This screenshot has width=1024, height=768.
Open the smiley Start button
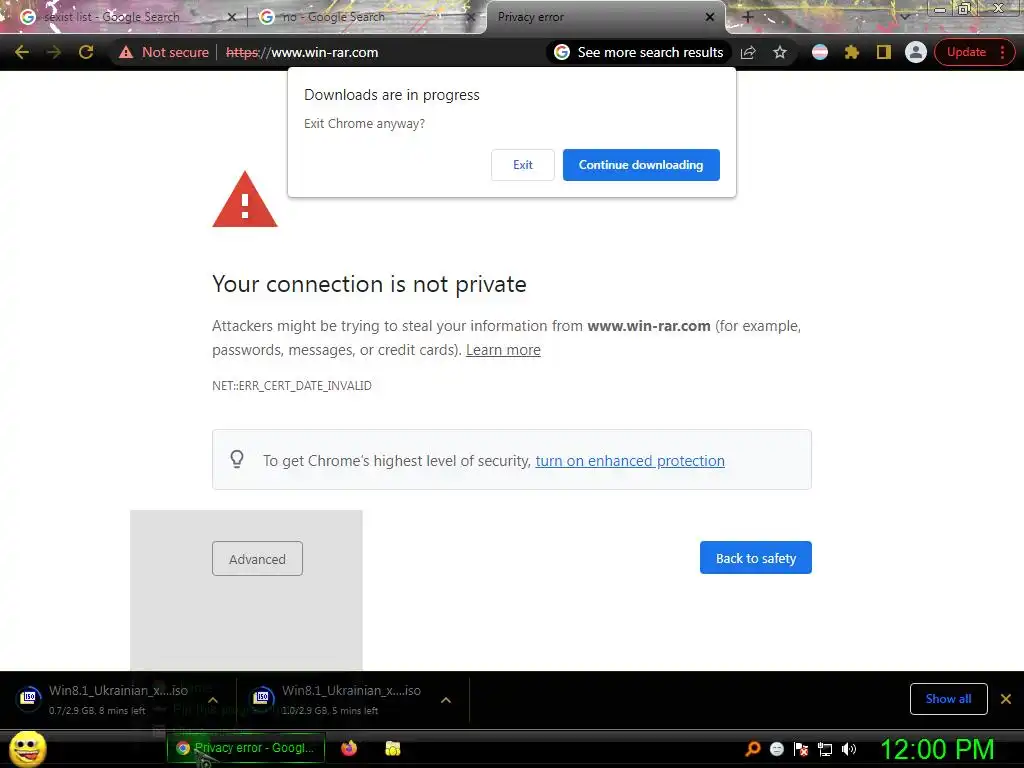pos(28,749)
